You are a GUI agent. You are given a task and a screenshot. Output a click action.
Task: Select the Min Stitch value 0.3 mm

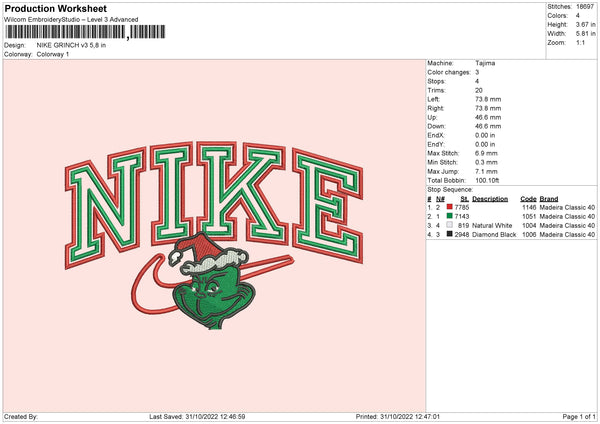click(x=486, y=162)
